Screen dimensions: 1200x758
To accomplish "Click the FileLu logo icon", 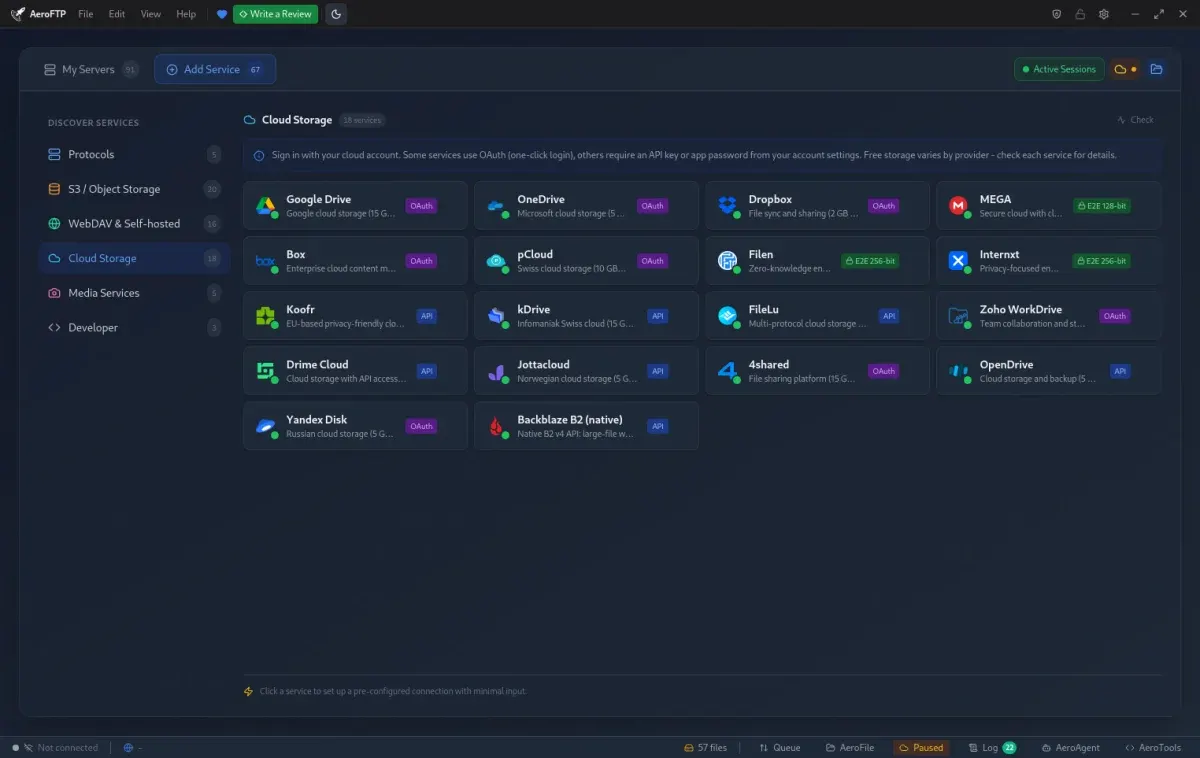I will pos(727,316).
